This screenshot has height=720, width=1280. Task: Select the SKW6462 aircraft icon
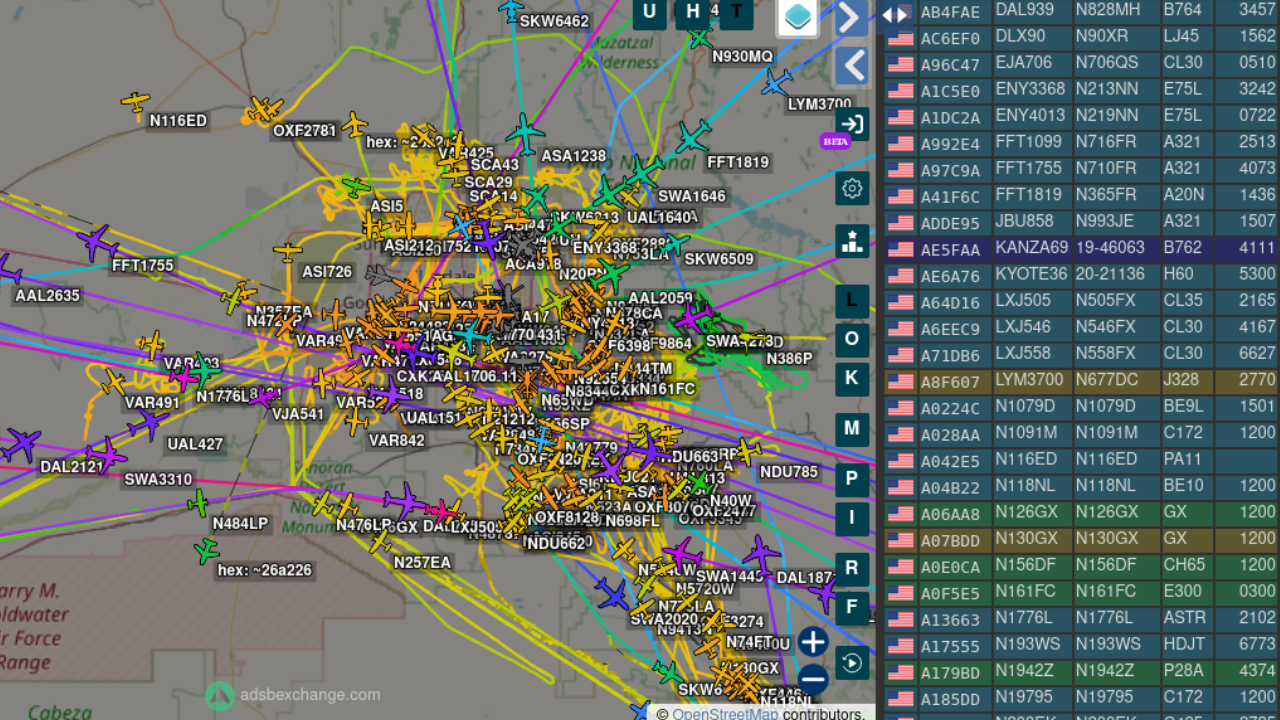click(x=511, y=10)
